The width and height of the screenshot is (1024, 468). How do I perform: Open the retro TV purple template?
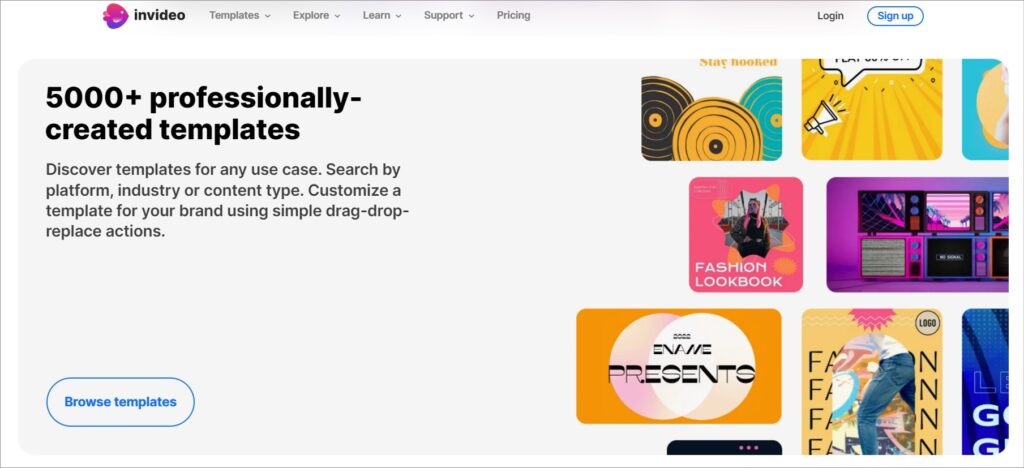tap(918, 234)
